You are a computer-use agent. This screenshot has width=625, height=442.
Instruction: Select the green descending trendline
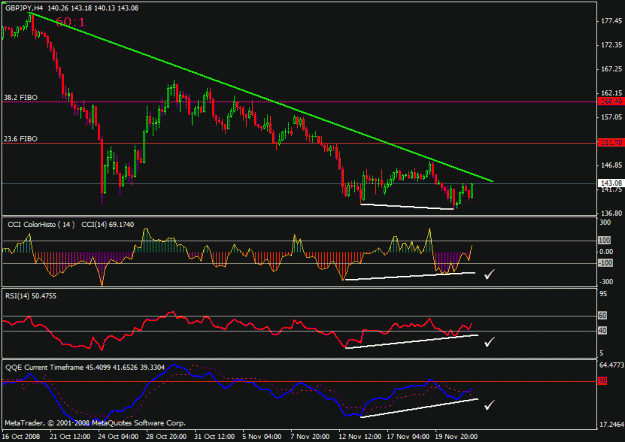(261, 97)
